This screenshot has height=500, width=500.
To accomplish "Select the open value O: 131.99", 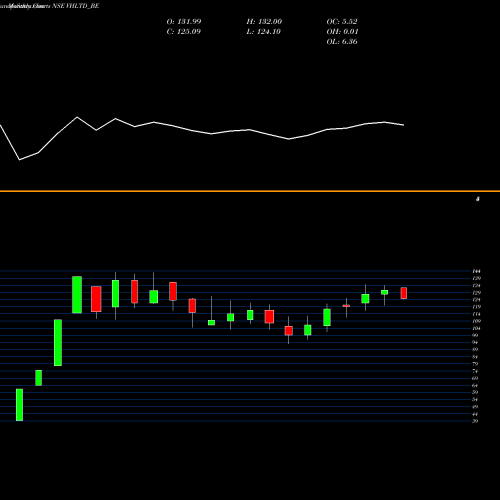I will tap(184, 22).
